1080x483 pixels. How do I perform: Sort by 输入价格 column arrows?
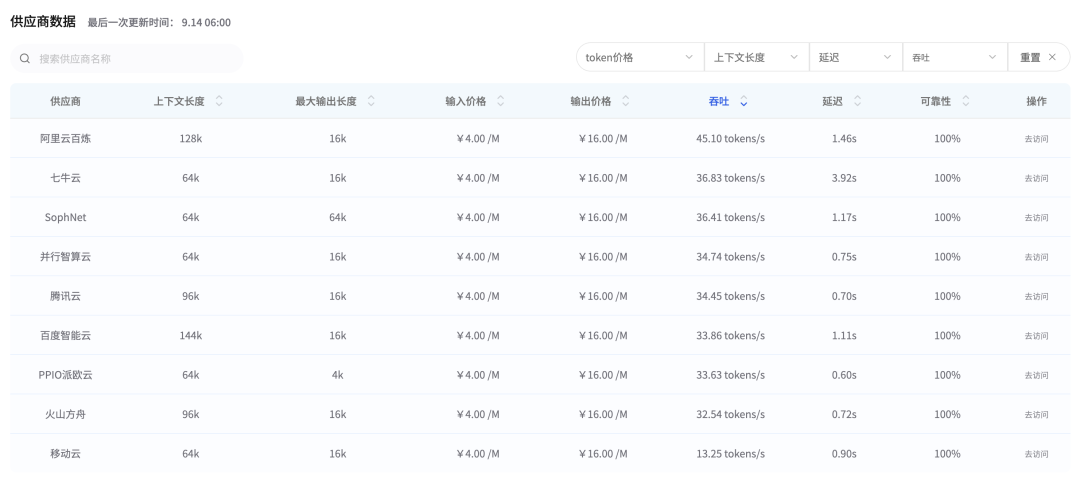[501, 101]
